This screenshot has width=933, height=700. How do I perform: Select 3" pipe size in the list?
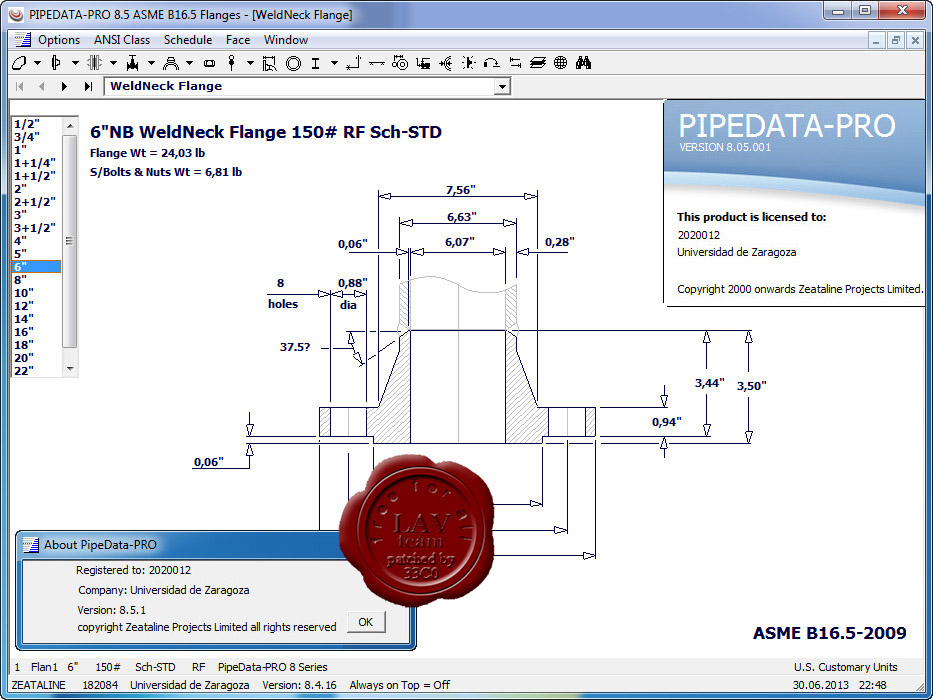pyautogui.click(x=36, y=214)
